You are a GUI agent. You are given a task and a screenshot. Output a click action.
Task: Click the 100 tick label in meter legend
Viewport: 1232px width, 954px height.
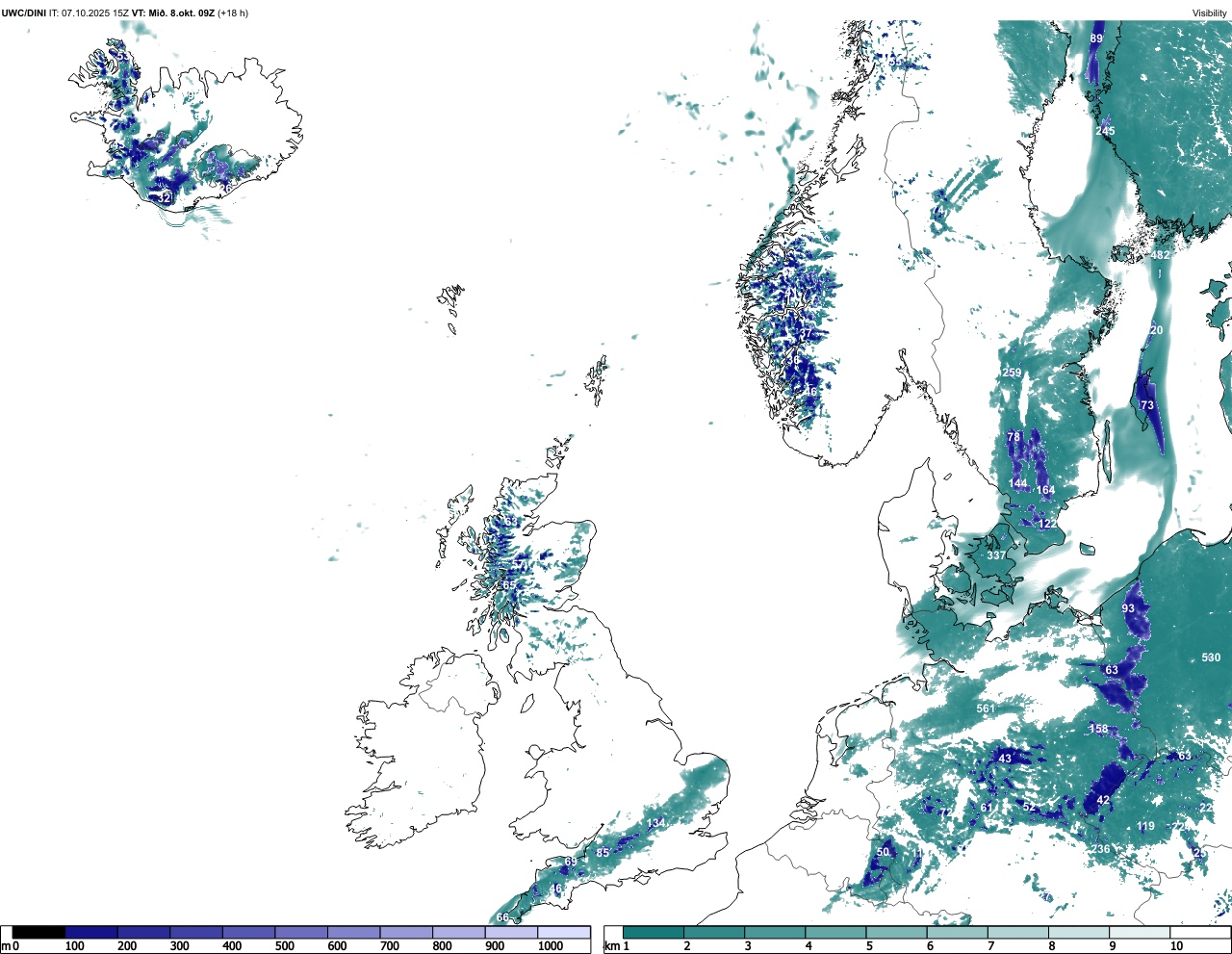click(x=74, y=946)
